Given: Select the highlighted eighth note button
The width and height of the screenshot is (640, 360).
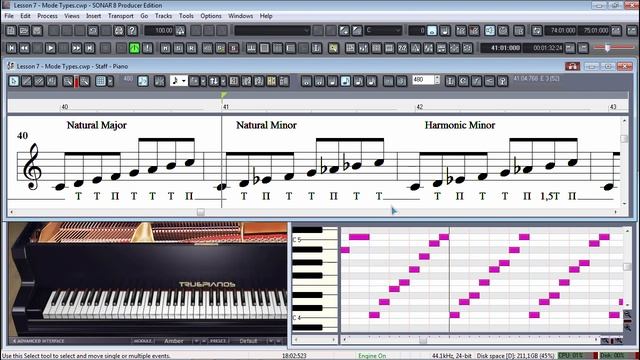Looking at the screenshot, I should pyautogui.click(x=345, y=81).
